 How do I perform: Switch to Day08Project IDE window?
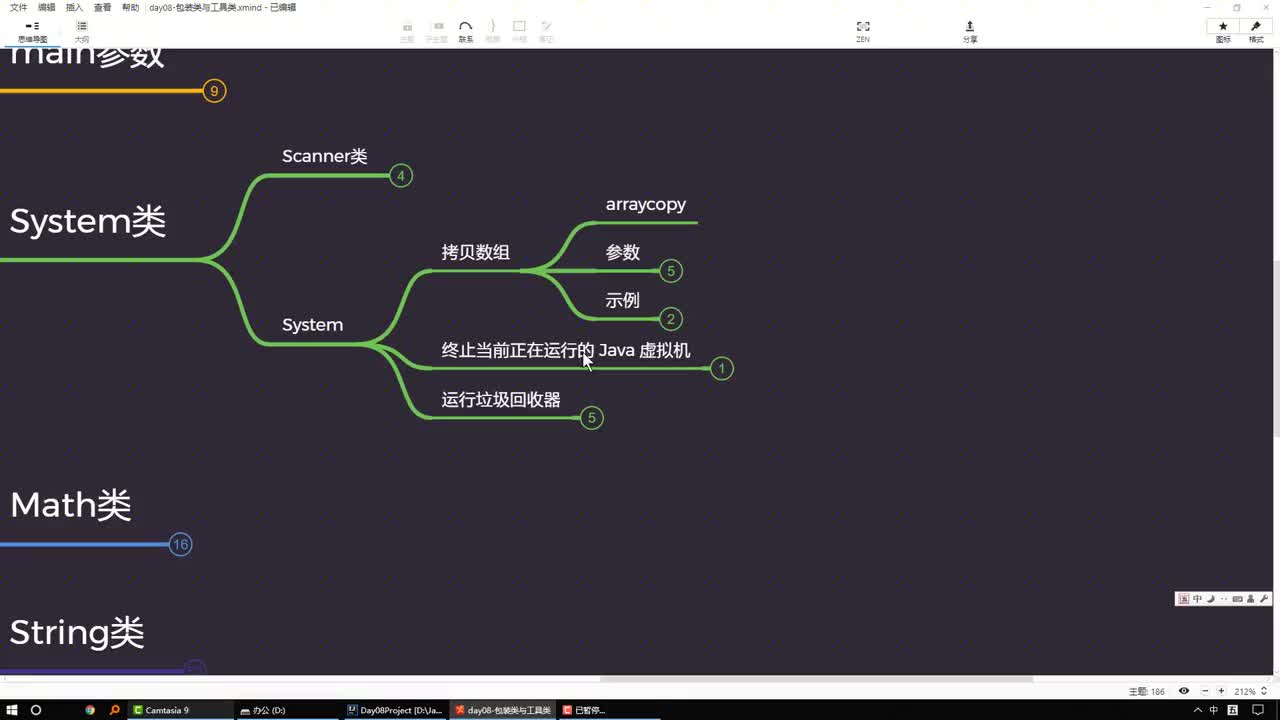click(395, 710)
